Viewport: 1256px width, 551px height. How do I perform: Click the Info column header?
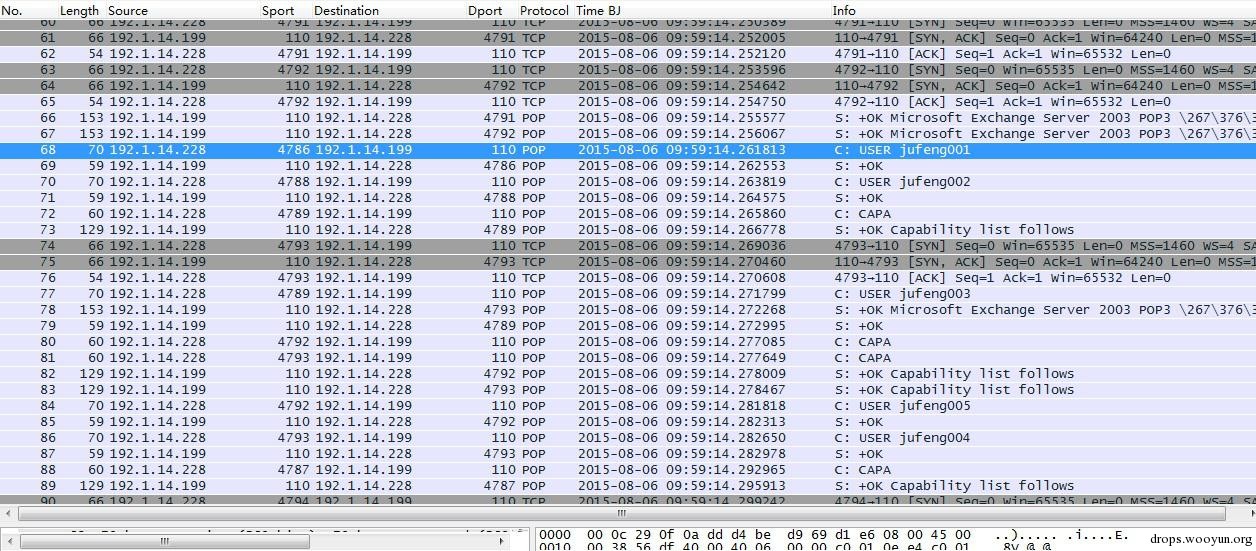coord(844,10)
